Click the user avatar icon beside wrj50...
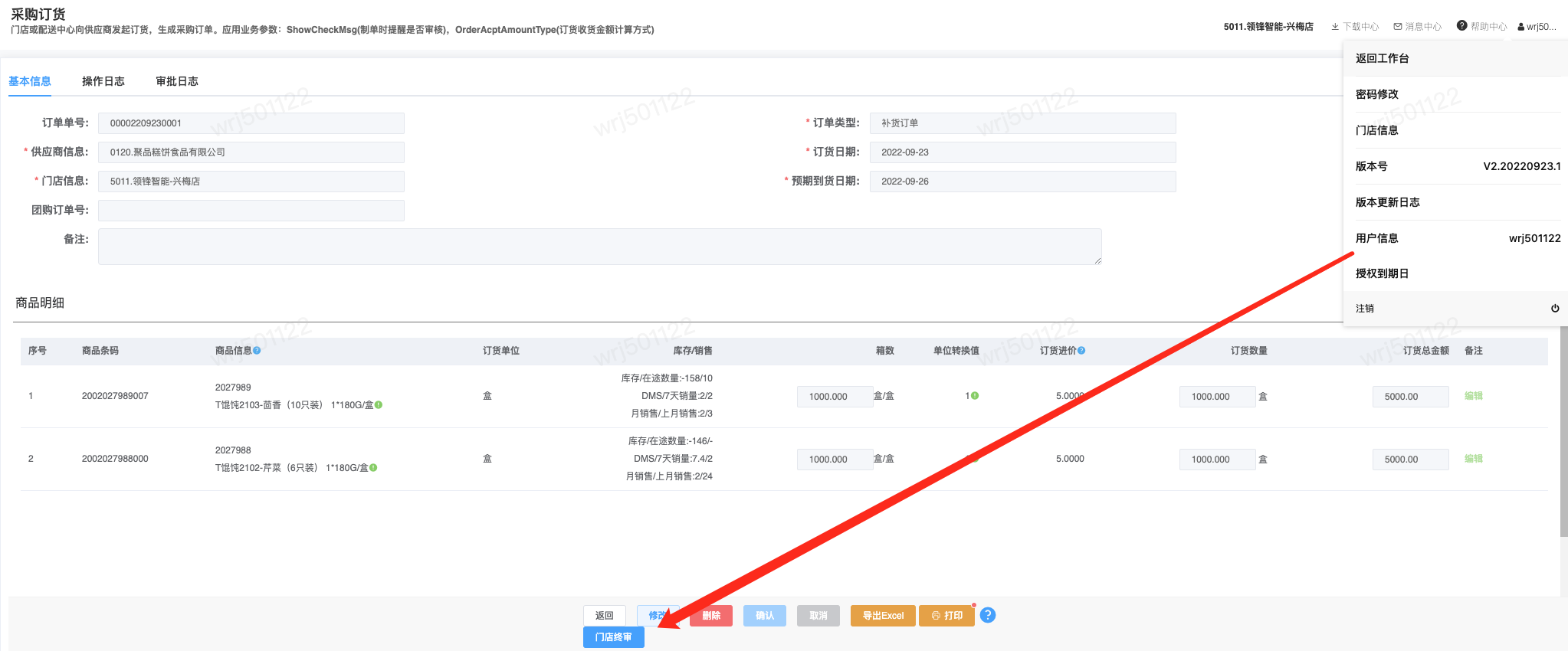 pos(1521,27)
